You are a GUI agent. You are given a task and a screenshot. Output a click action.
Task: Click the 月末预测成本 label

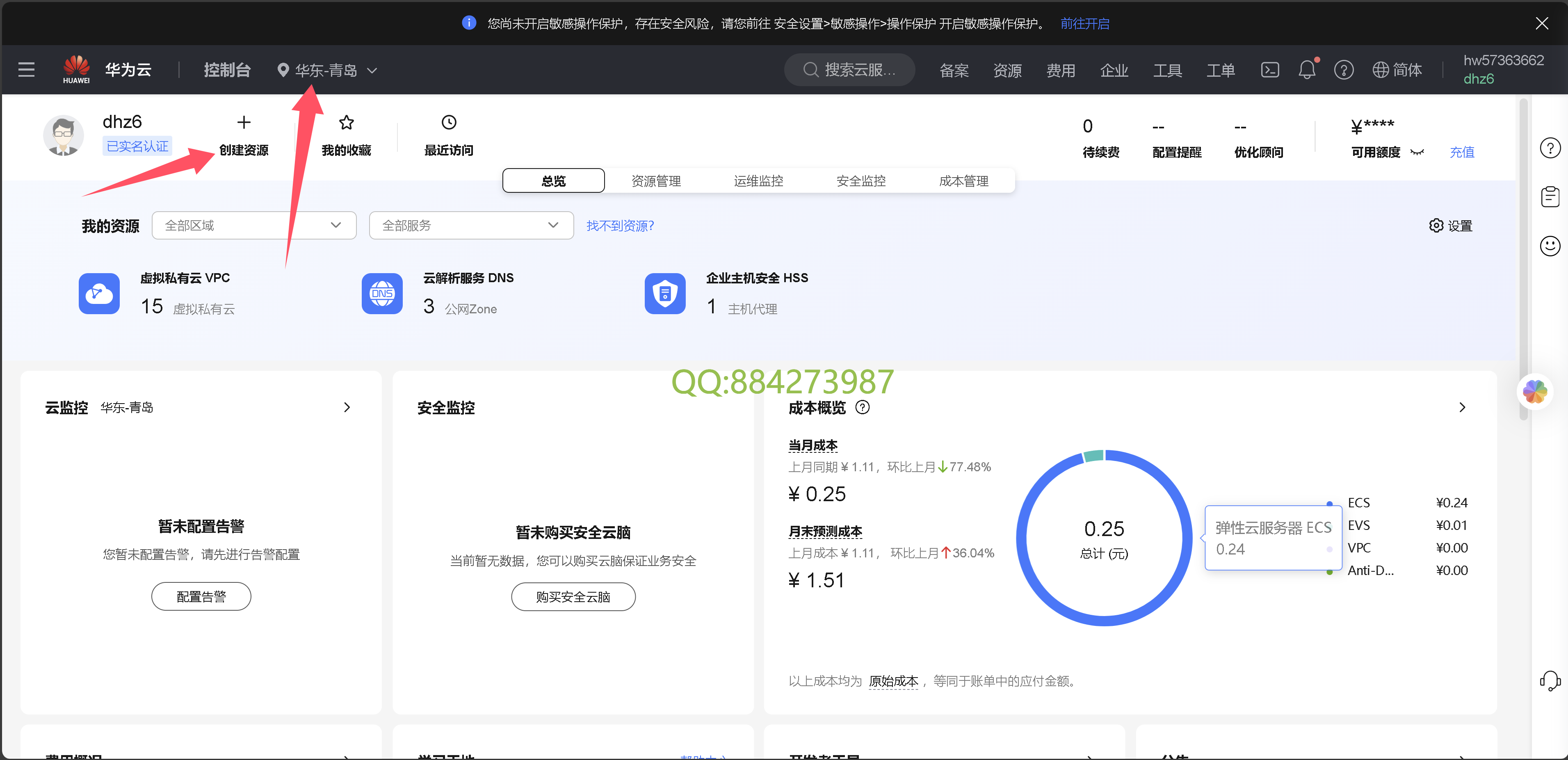(825, 531)
